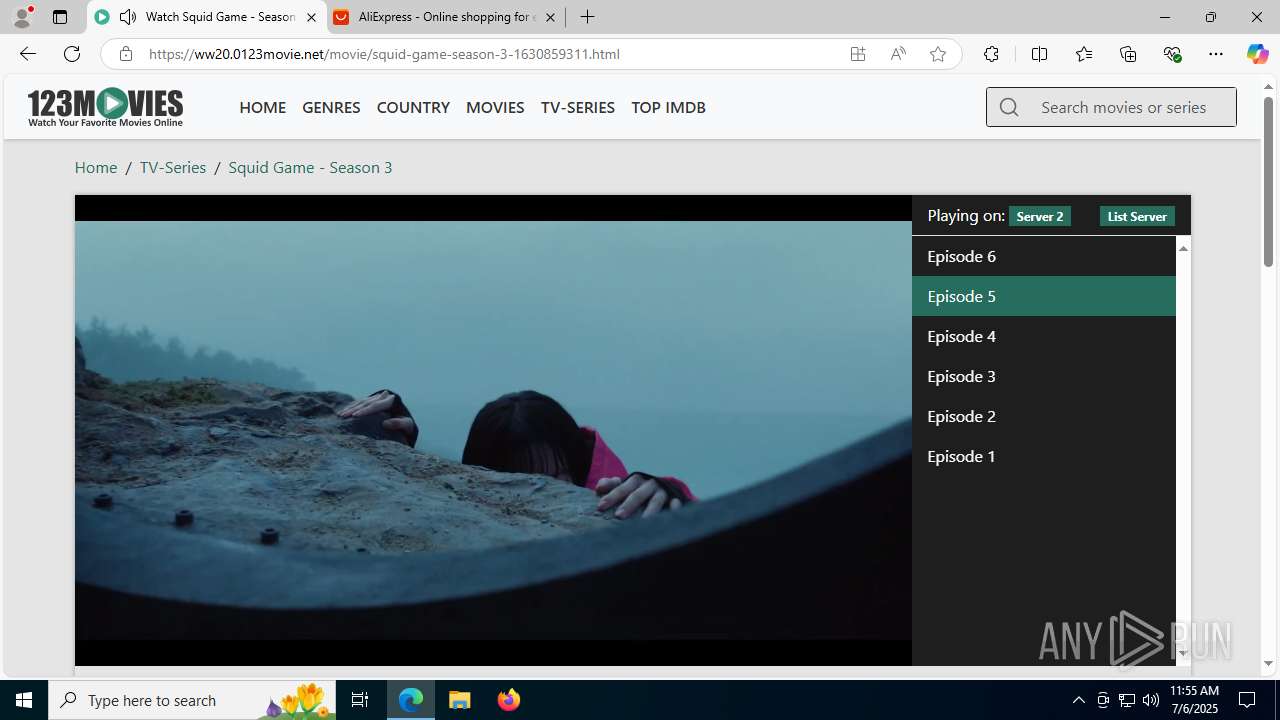1280x720 pixels.
Task: Click the Server 2 button
Action: point(1040,216)
